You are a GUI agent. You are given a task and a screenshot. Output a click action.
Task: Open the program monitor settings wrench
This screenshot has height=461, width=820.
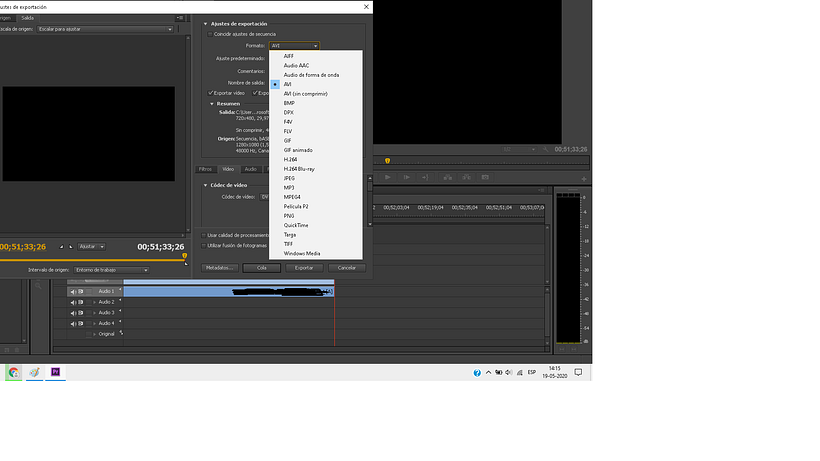coord(545,149)
